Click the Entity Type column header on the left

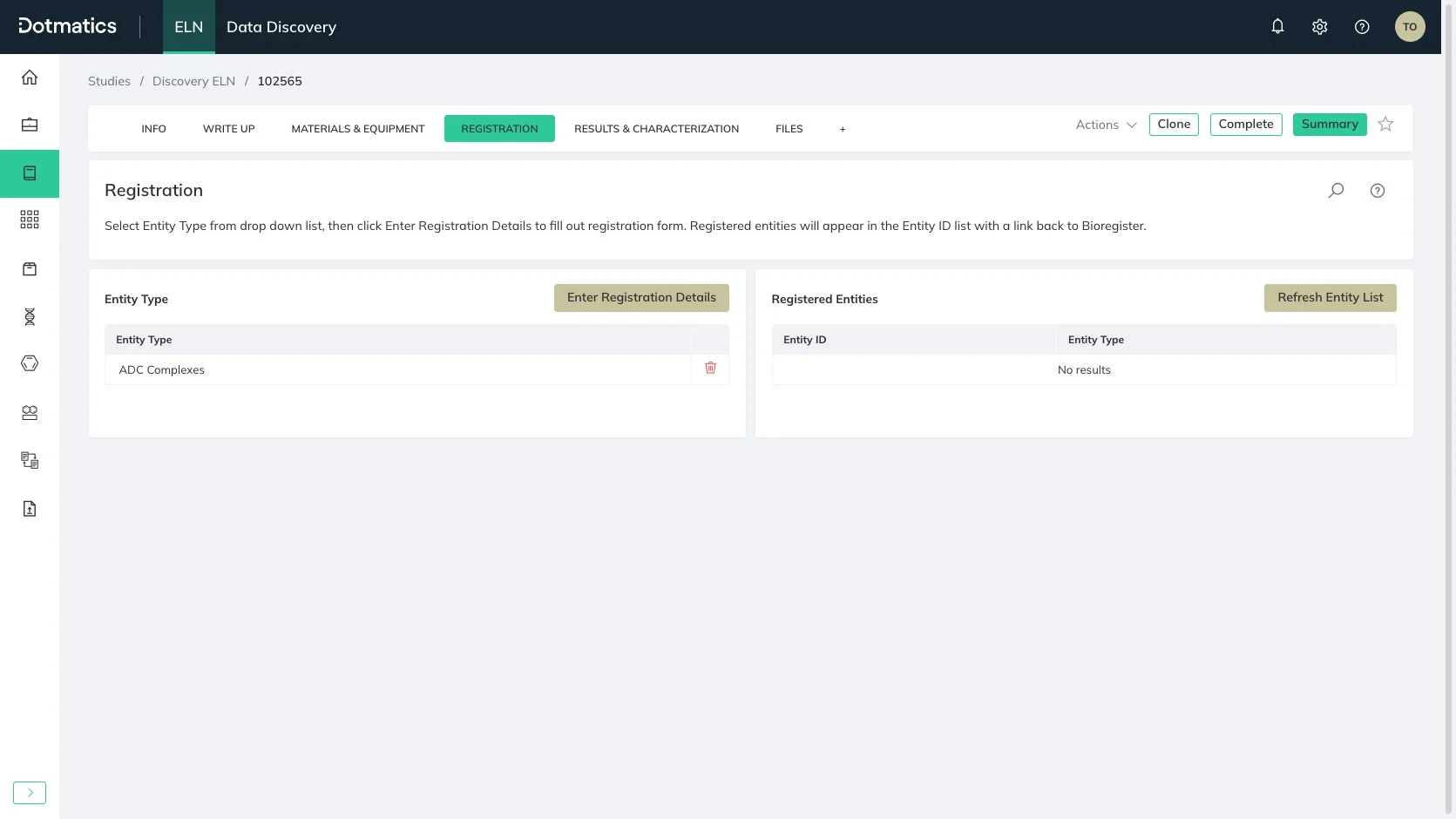[x=398, y=340]
